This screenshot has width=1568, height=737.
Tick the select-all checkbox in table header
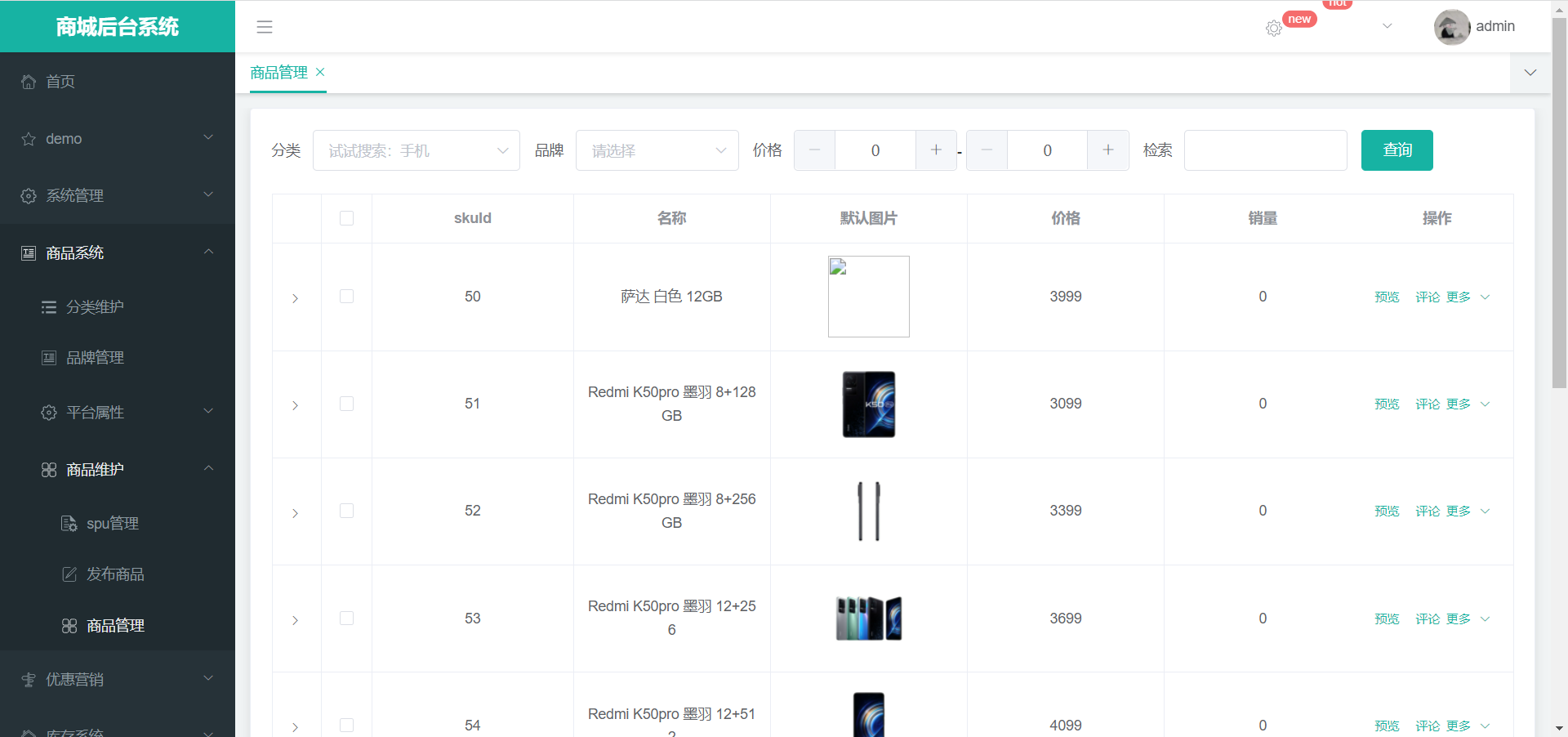pyautogui.click(x=346, y=218)
